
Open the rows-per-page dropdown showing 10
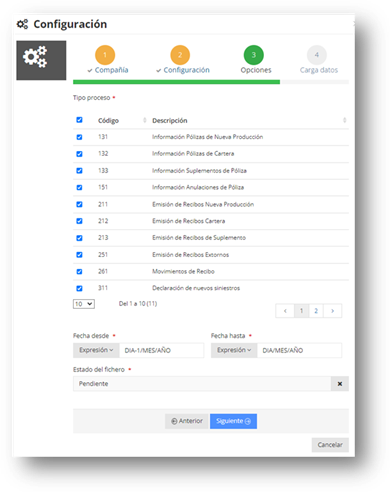[84, 304]
